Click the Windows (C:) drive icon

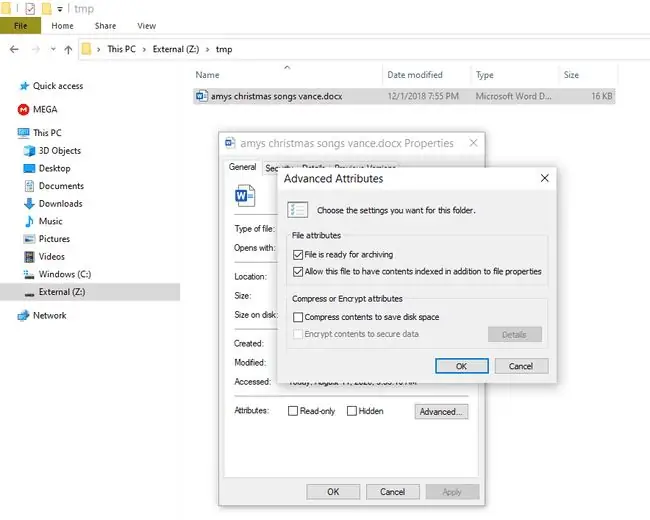pyautogui.click(x=29, y=275)
